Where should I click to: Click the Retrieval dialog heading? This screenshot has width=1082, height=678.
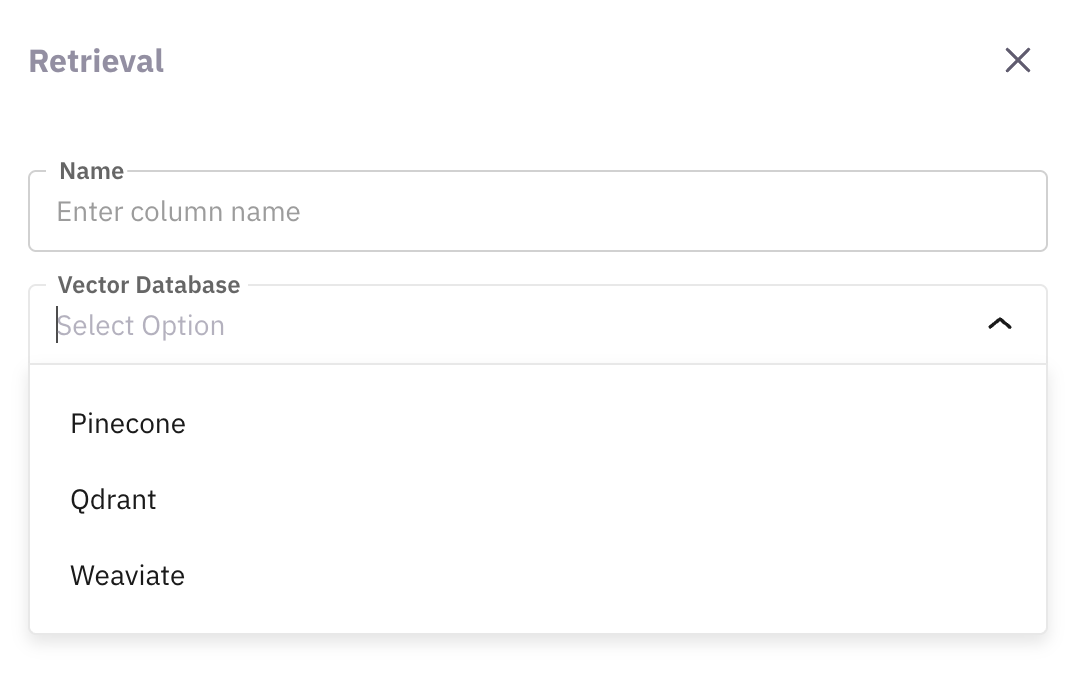[96, 61]
